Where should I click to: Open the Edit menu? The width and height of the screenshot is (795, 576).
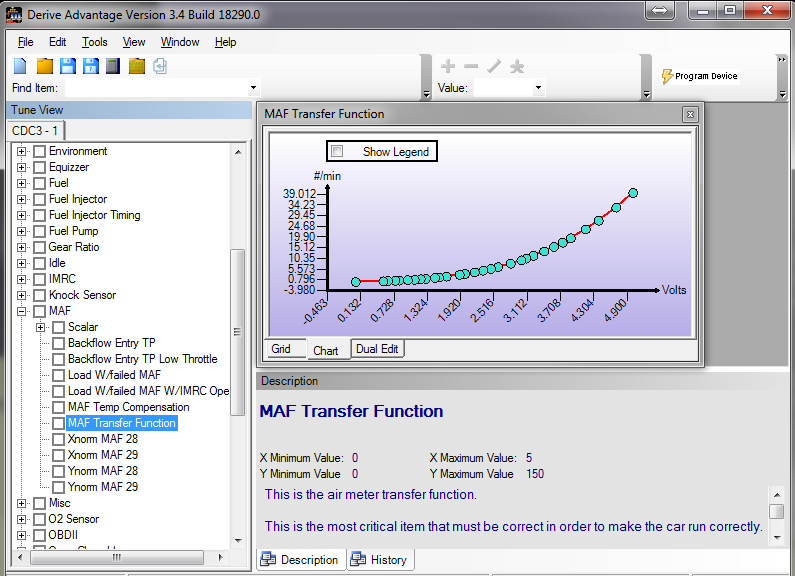pyautogui.click(x=57, y=42)
